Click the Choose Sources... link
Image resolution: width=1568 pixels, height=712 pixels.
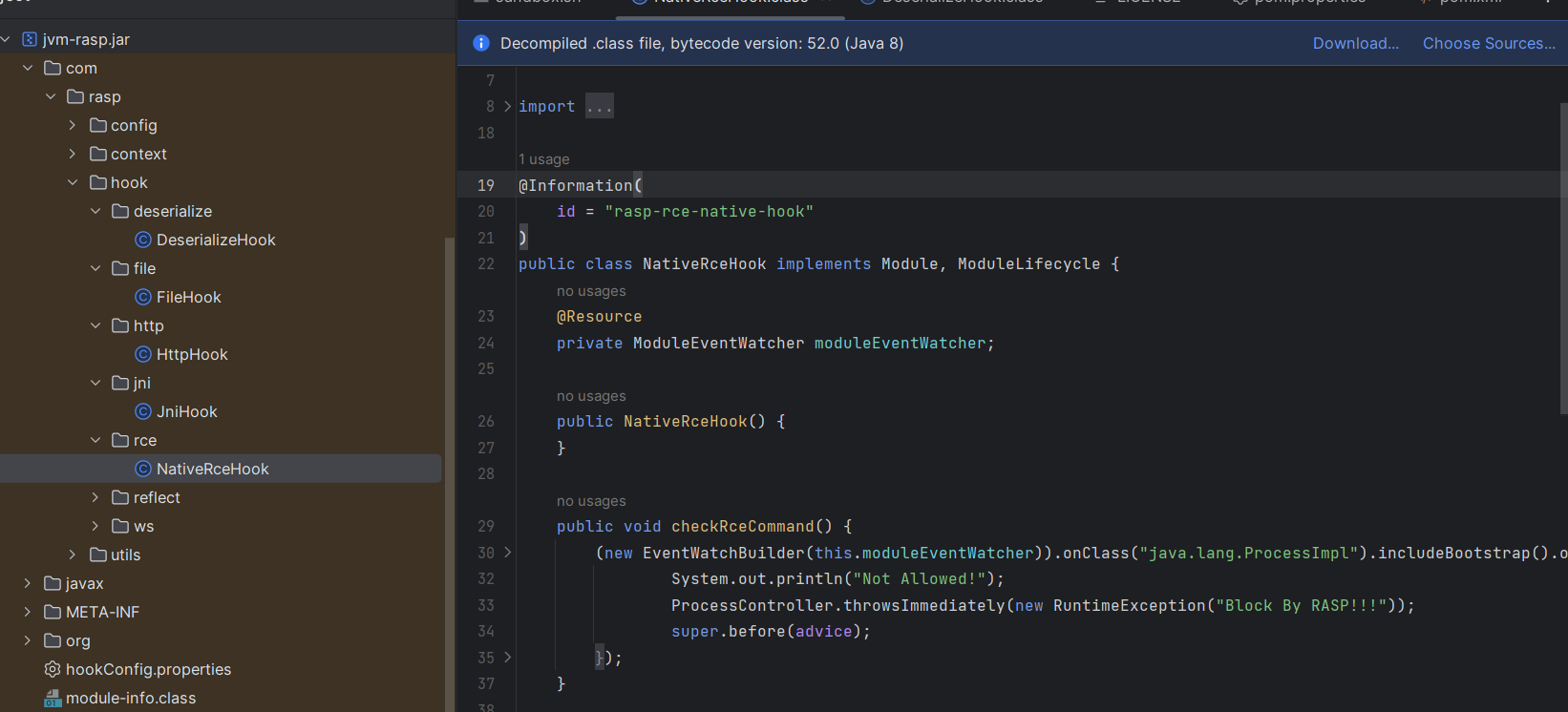[x=1489, y=43]
